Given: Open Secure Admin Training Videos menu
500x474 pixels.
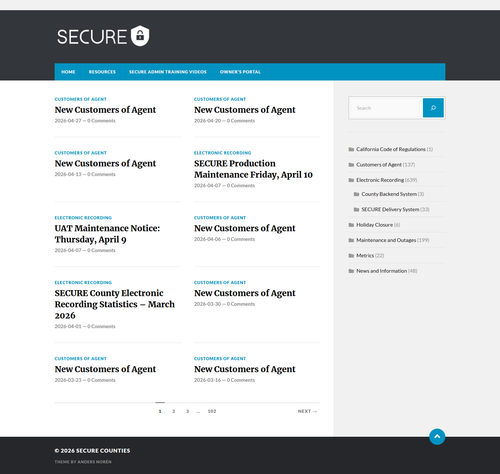Looking at the screenshot, I should coord(168,72).
